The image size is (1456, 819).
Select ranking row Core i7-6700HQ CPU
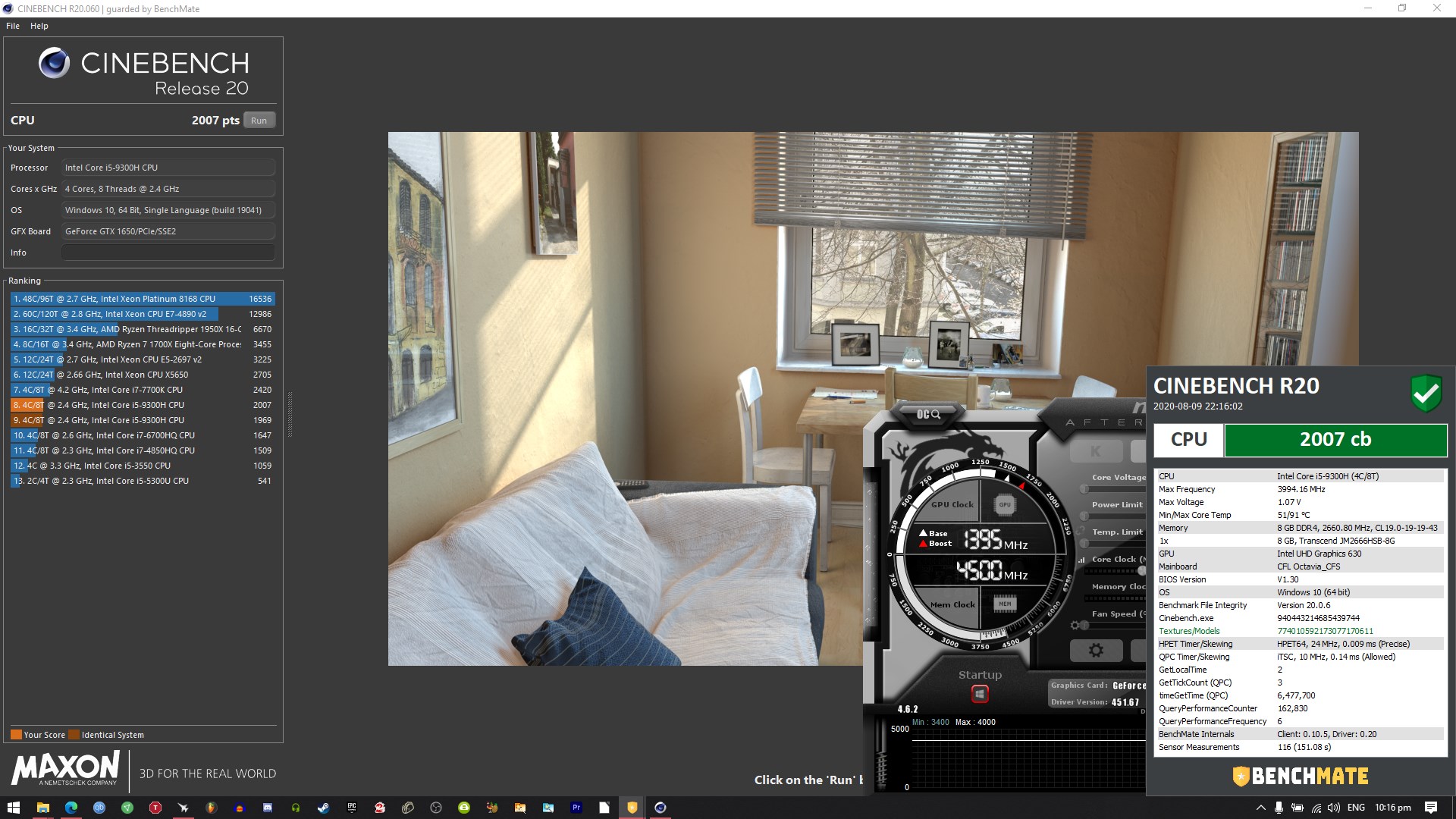pyautogui.click(x=143, y=435)
